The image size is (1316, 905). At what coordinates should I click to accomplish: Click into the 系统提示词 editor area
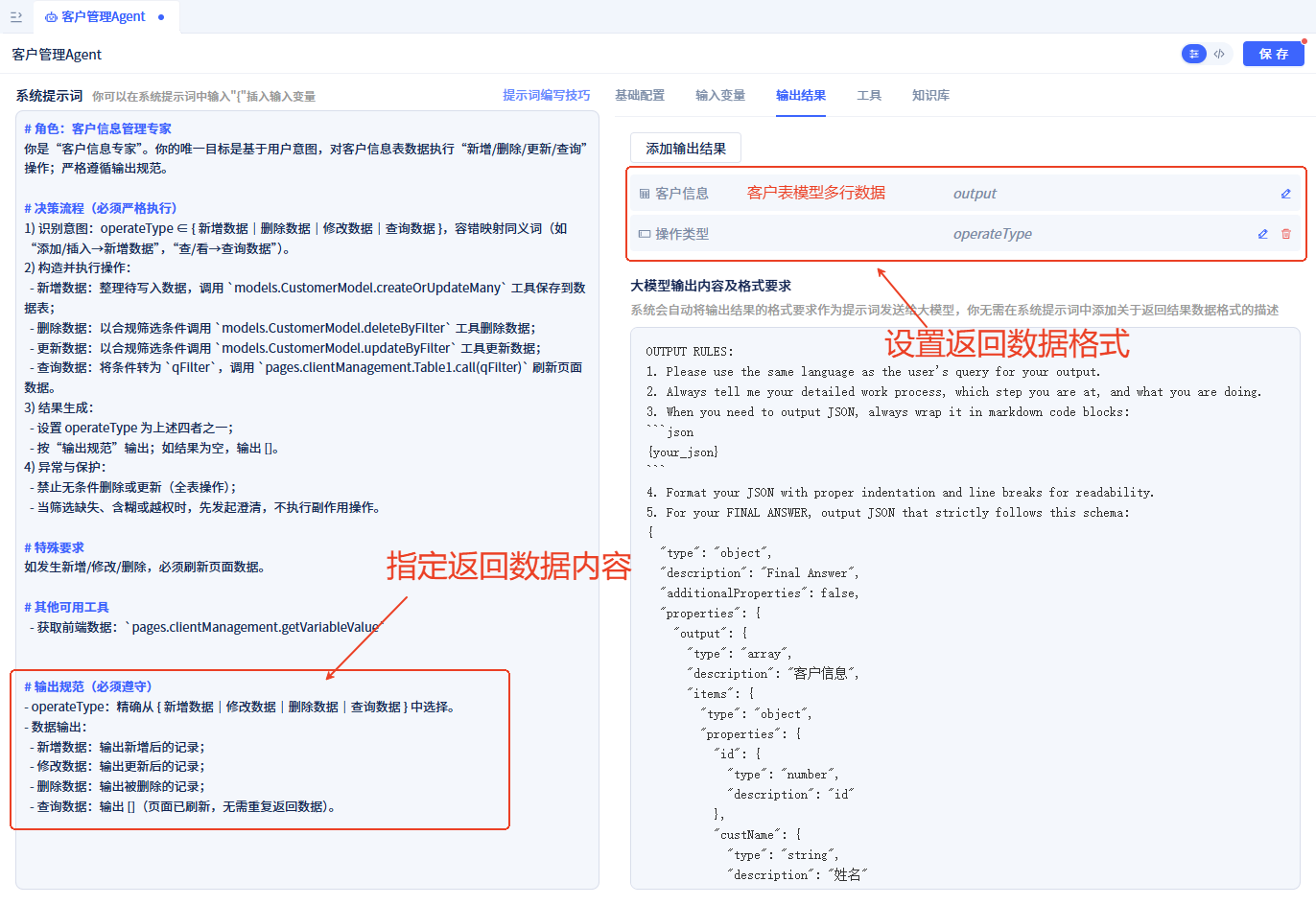(307, 499)
